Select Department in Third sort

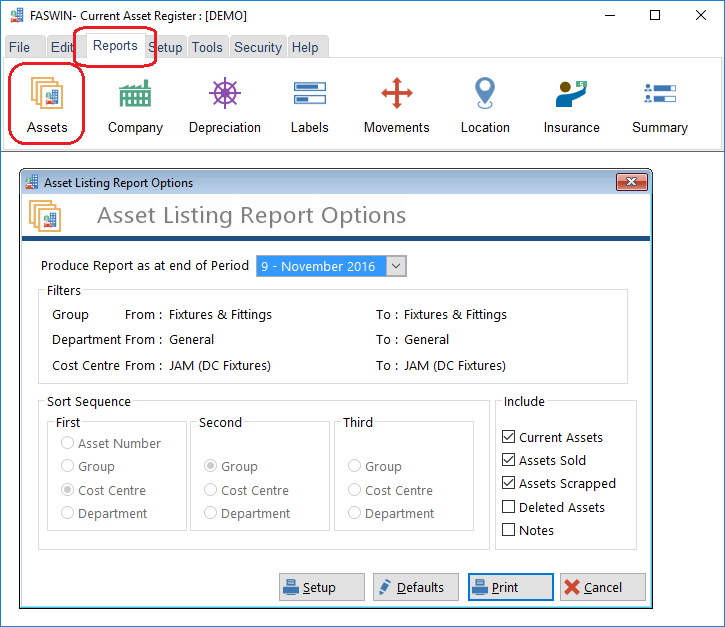[x=391, y=513]
